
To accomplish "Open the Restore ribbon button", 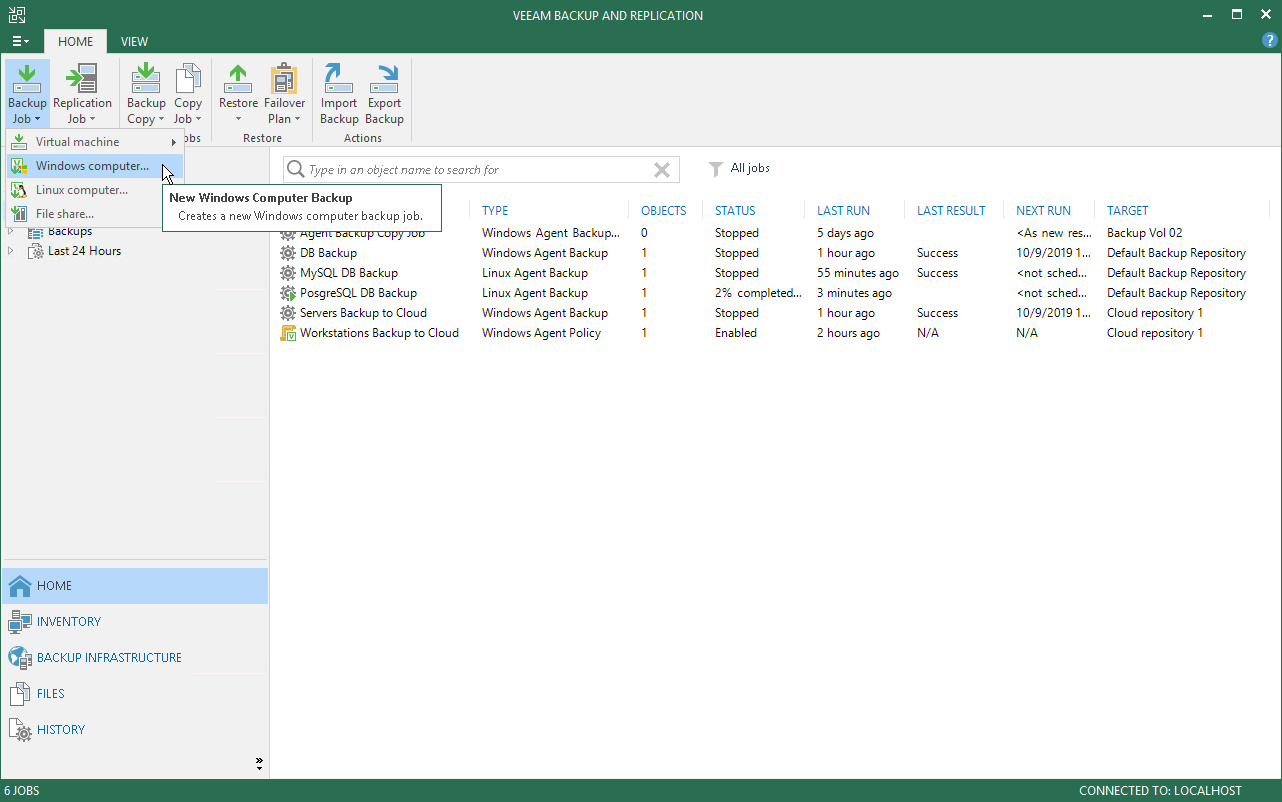I will click(x=238, y=94).
